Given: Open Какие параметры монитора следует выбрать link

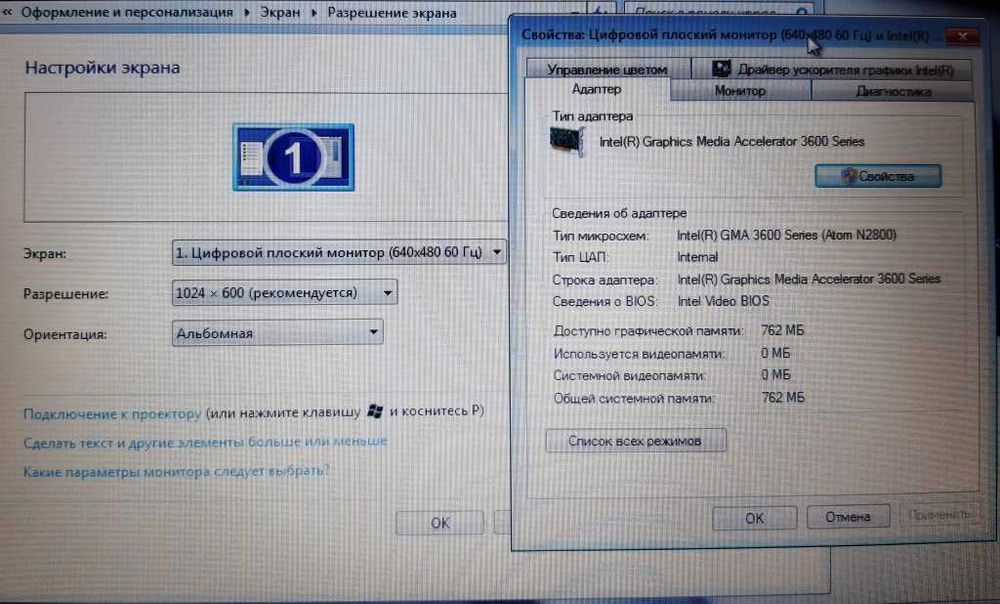Looking at the screenshot, I should (176, 471).
